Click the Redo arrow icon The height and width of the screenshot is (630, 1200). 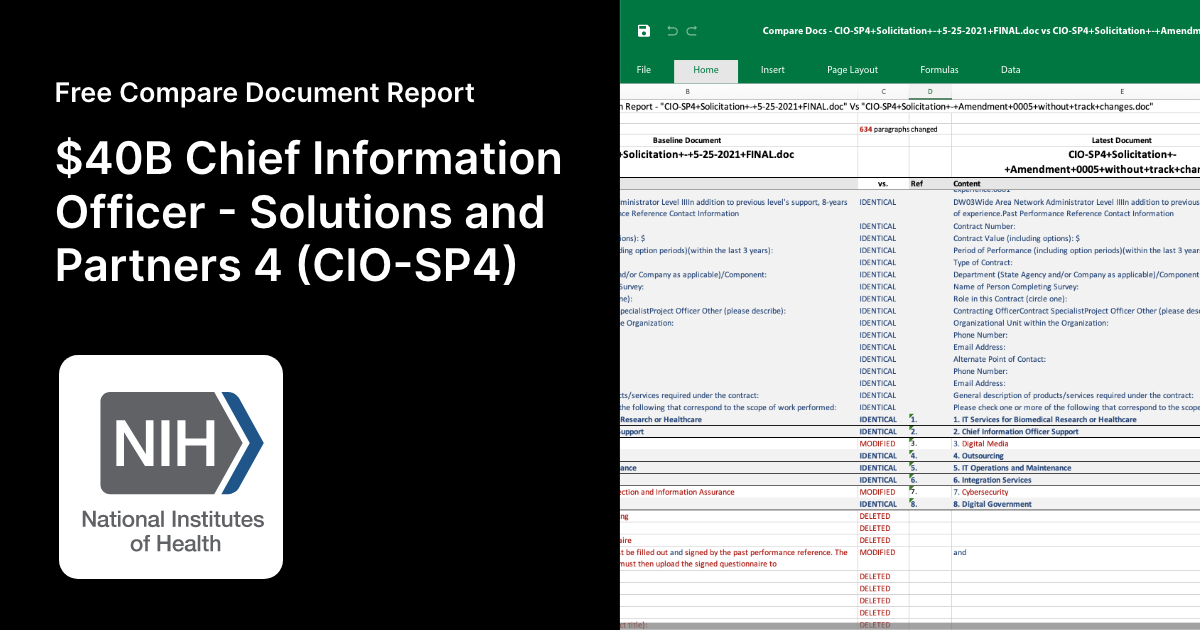tap(690, 31)
